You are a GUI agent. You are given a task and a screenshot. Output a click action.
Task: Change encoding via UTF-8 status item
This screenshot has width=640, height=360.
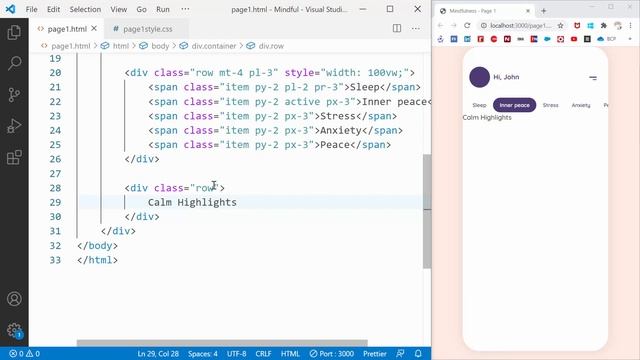click(x=236, y=353)
